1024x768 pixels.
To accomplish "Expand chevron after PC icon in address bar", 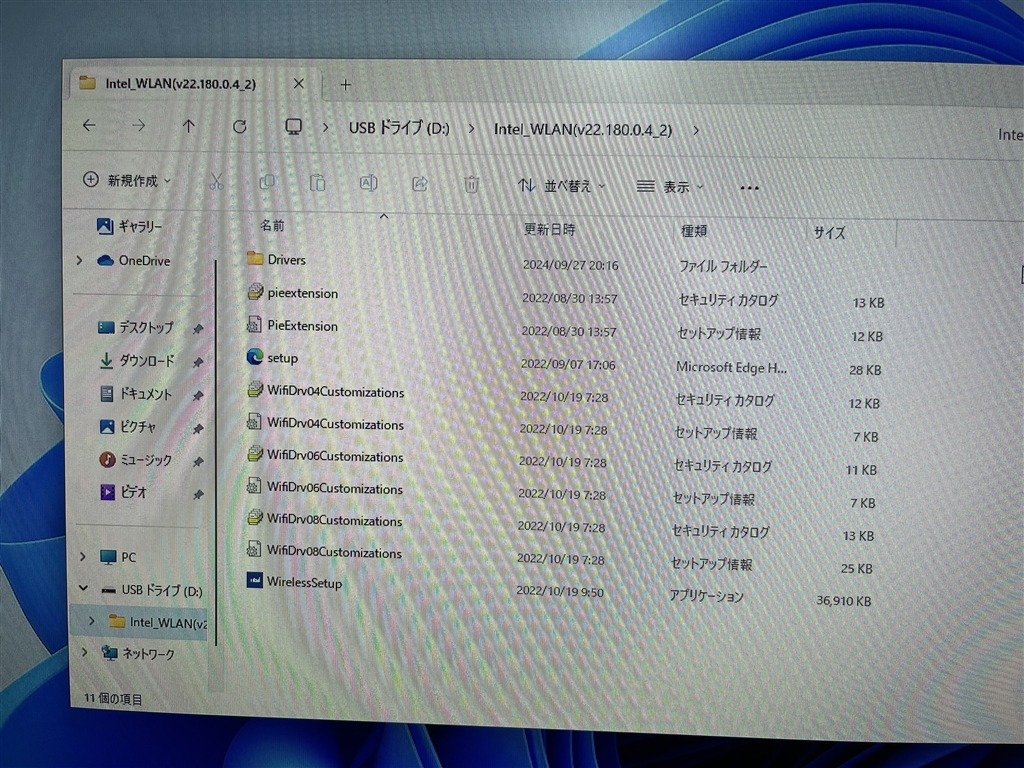I will 325,127.
